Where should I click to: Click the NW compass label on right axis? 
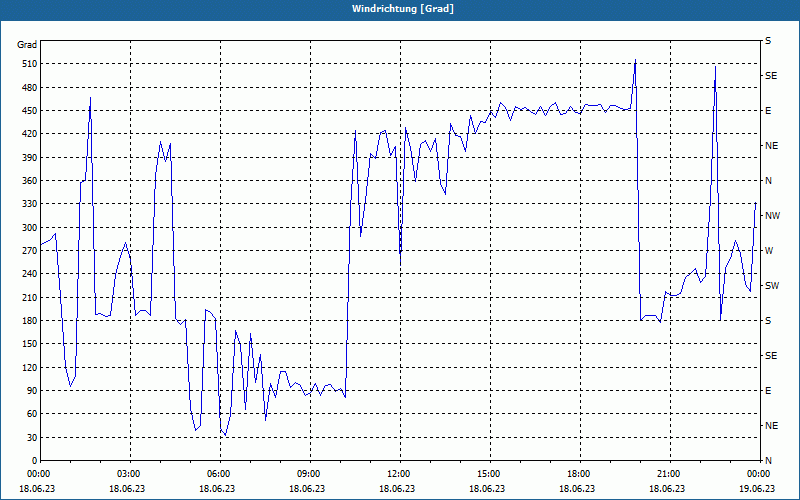[772, 216]
